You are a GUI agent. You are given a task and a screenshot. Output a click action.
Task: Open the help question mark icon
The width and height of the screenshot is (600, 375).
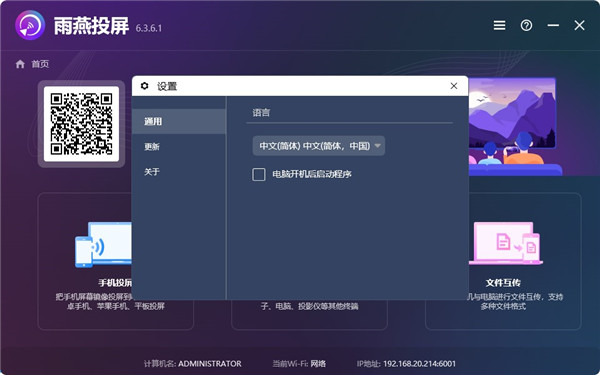click(x=526, y=25)
